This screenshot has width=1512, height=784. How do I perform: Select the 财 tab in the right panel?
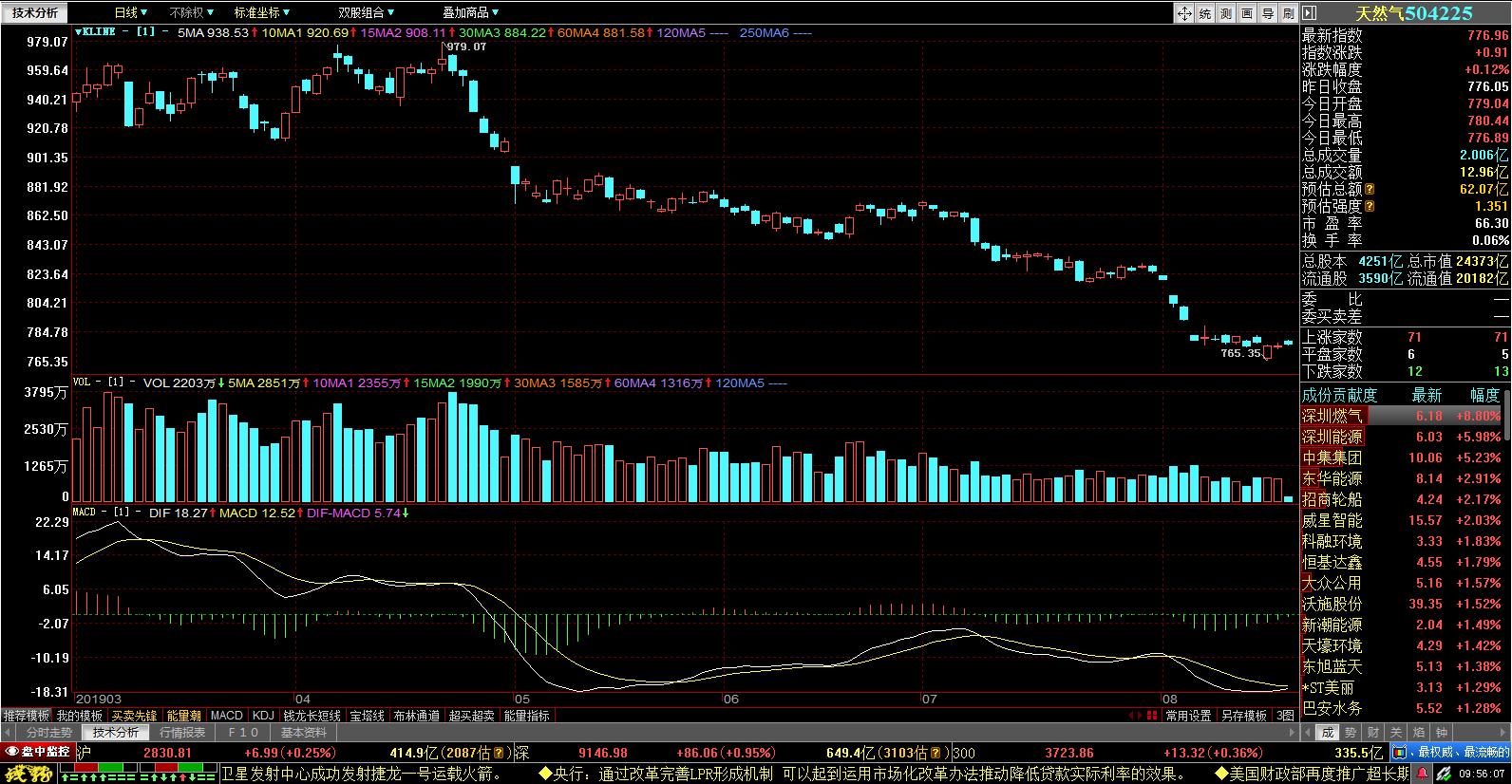pos(1373,733)
